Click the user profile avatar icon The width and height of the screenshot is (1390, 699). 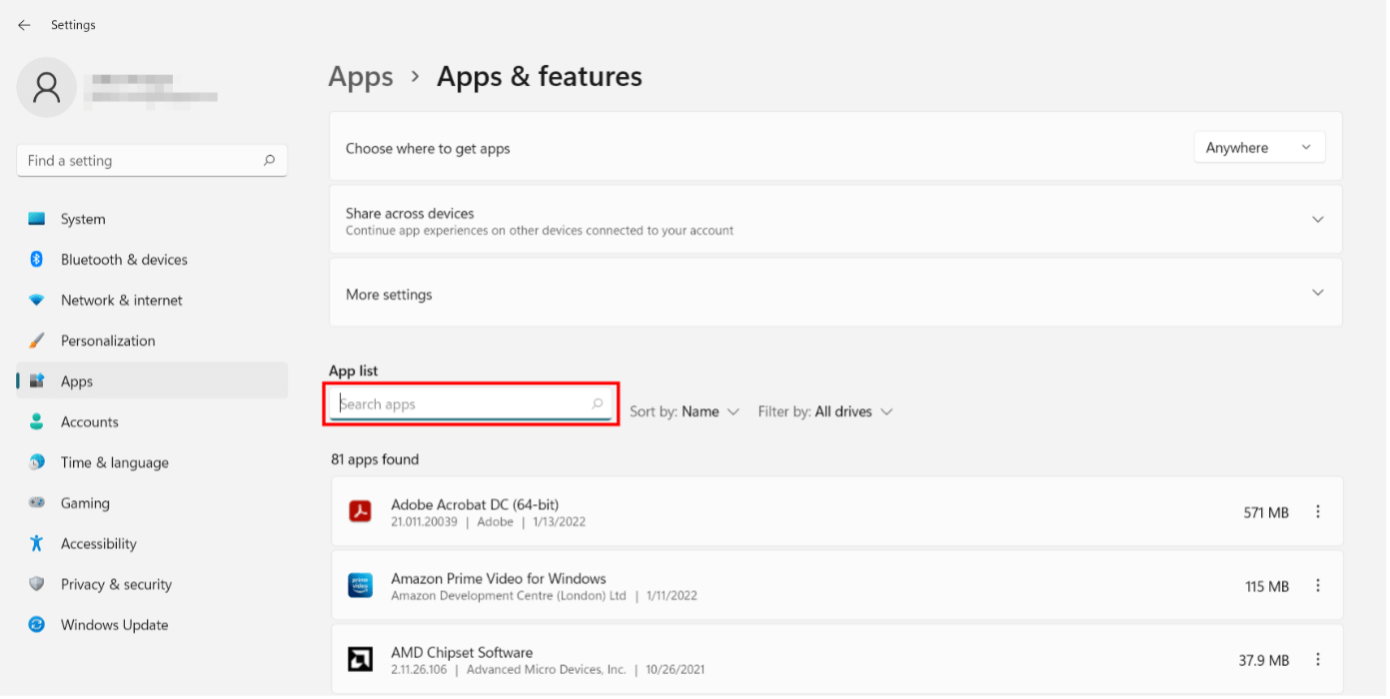pyautogui.click(x=47, y=87)
